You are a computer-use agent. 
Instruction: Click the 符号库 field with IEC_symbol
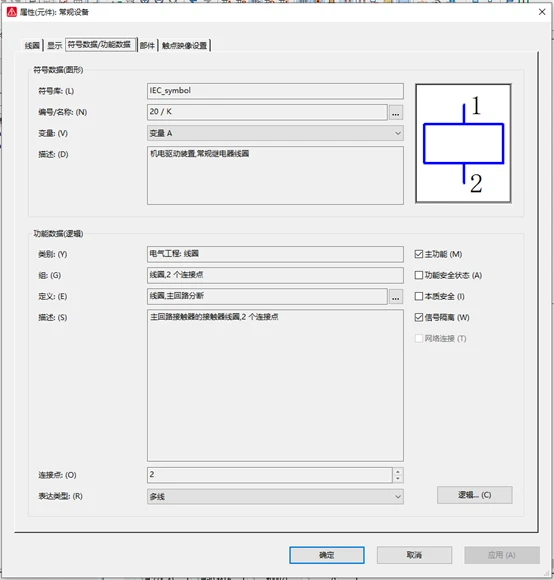[x=275, y=91]
